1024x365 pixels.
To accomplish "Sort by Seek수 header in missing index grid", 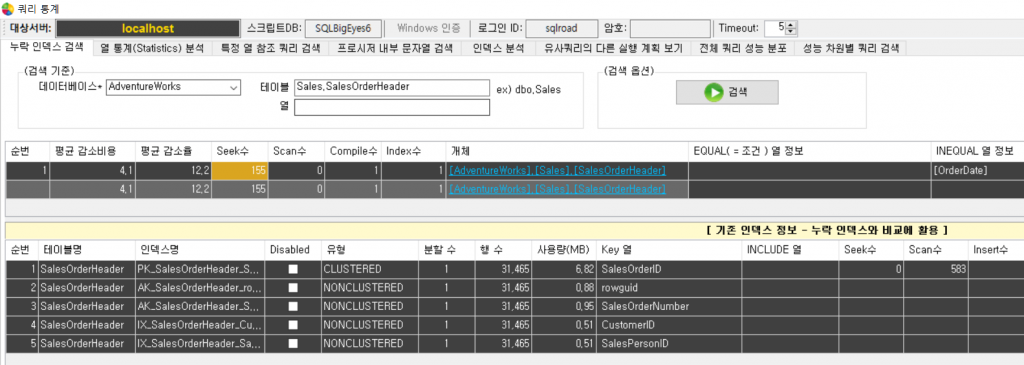I will pos(240,151).
